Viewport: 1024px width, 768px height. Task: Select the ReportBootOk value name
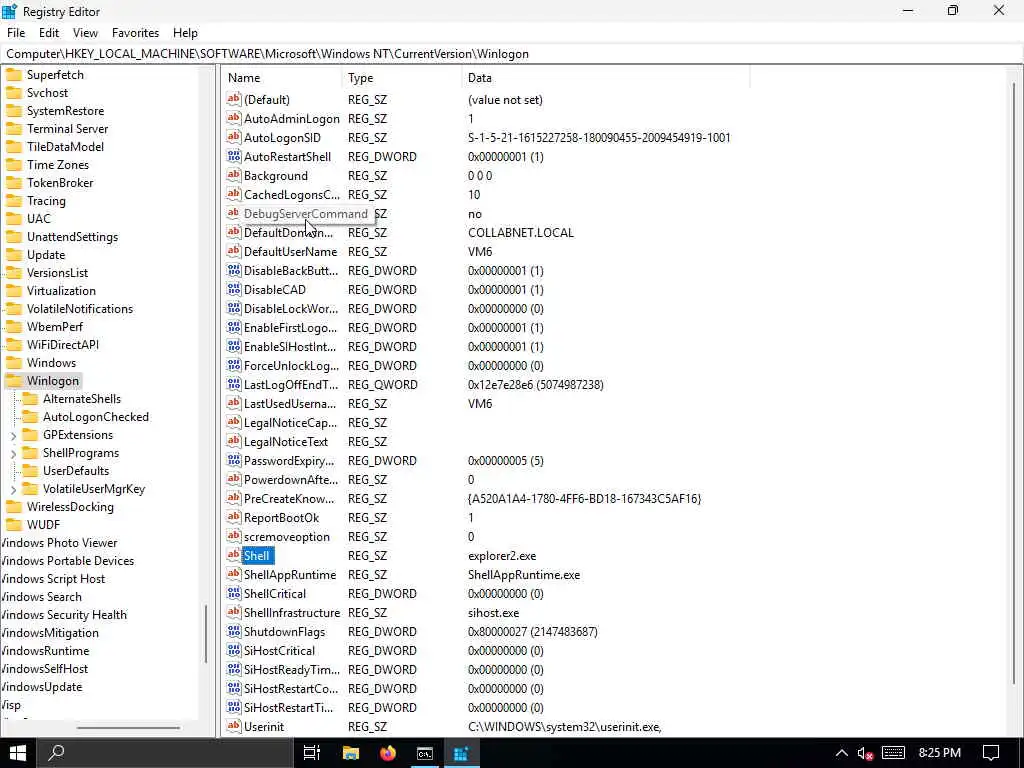click(x=281, y=517)
